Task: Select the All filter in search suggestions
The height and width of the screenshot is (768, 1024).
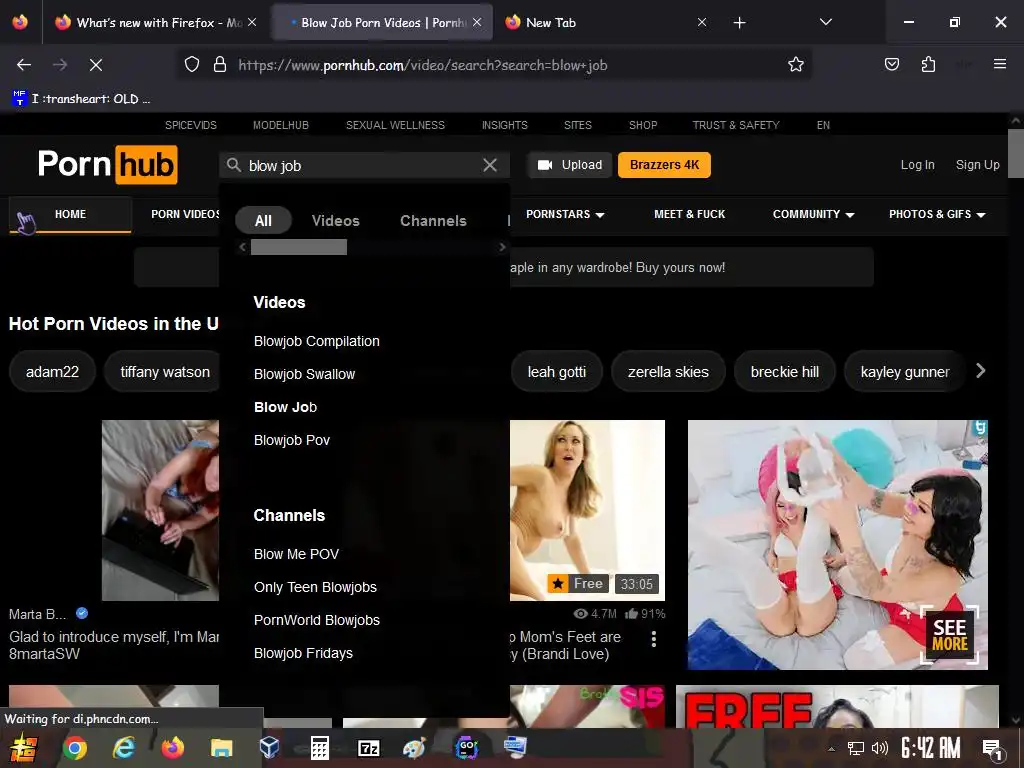Action: pos(263,221)
